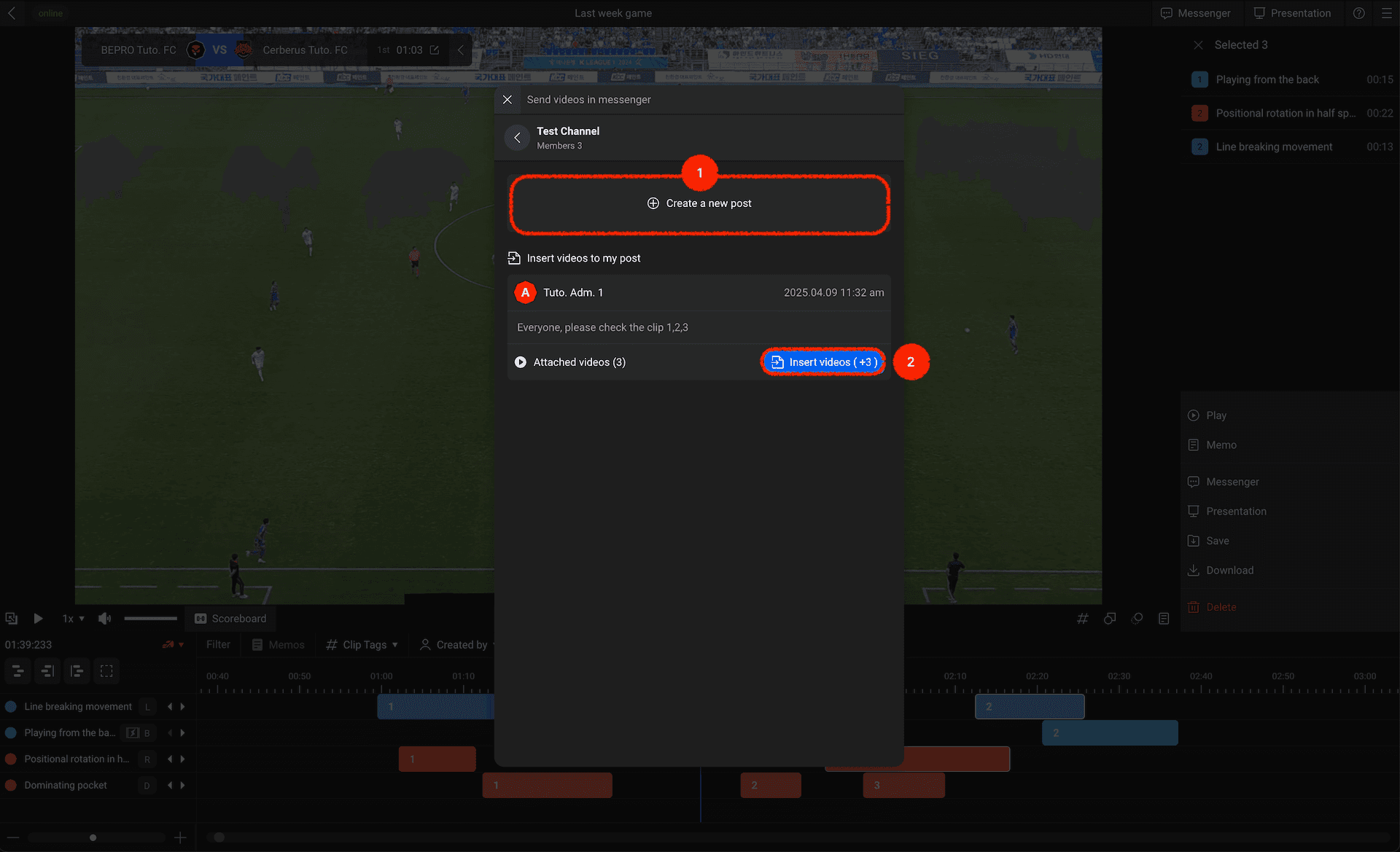Open Messenger in the top bar

1195,13
